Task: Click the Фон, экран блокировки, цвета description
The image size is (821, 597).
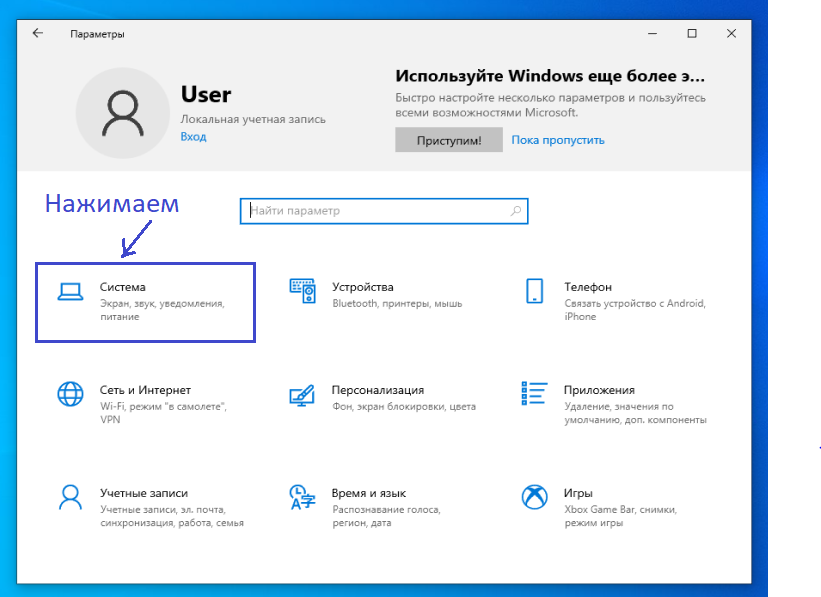Action: click(404, 407)
